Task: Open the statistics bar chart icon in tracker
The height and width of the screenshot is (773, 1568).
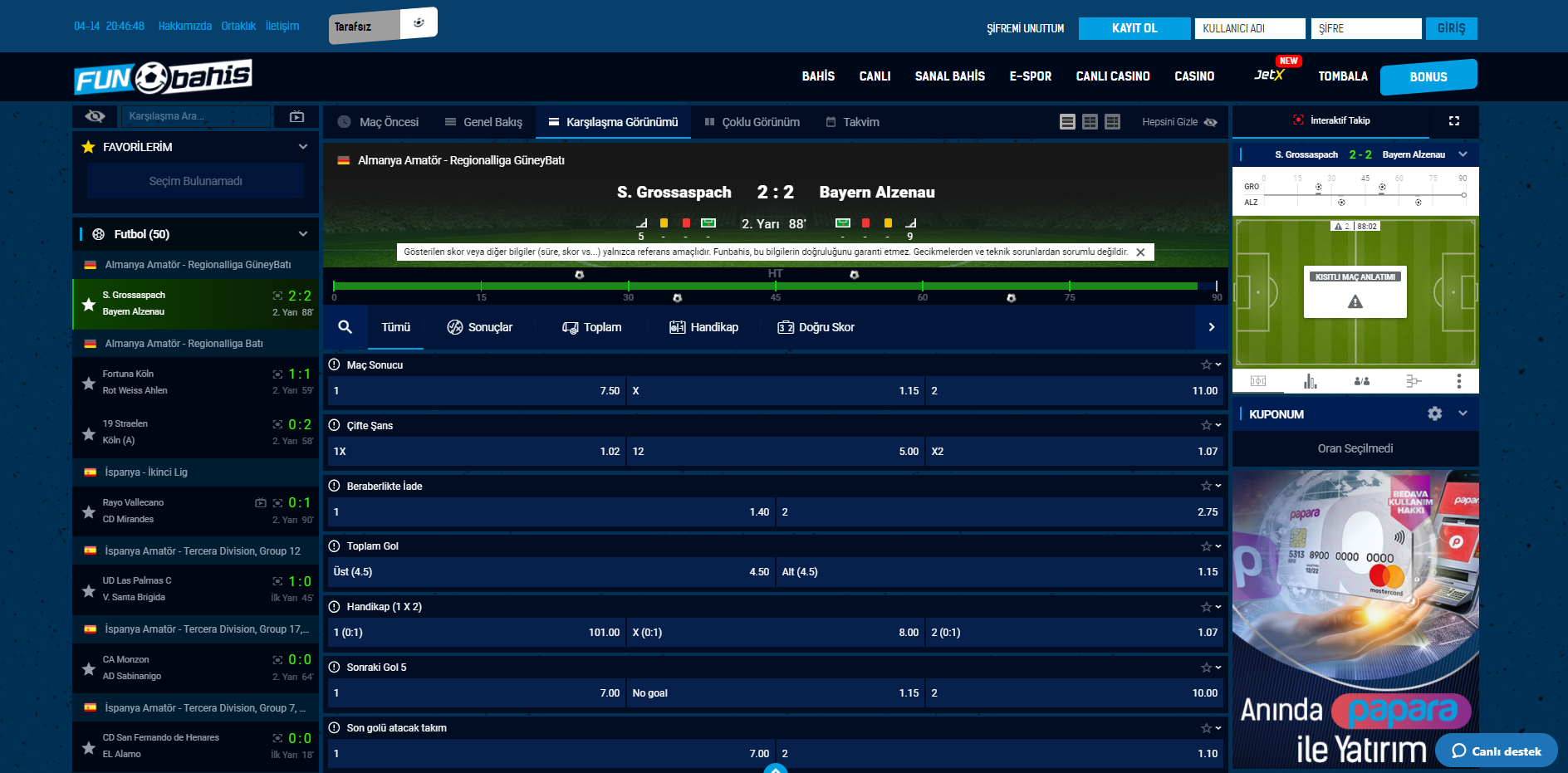Action: click(1310, 381)
